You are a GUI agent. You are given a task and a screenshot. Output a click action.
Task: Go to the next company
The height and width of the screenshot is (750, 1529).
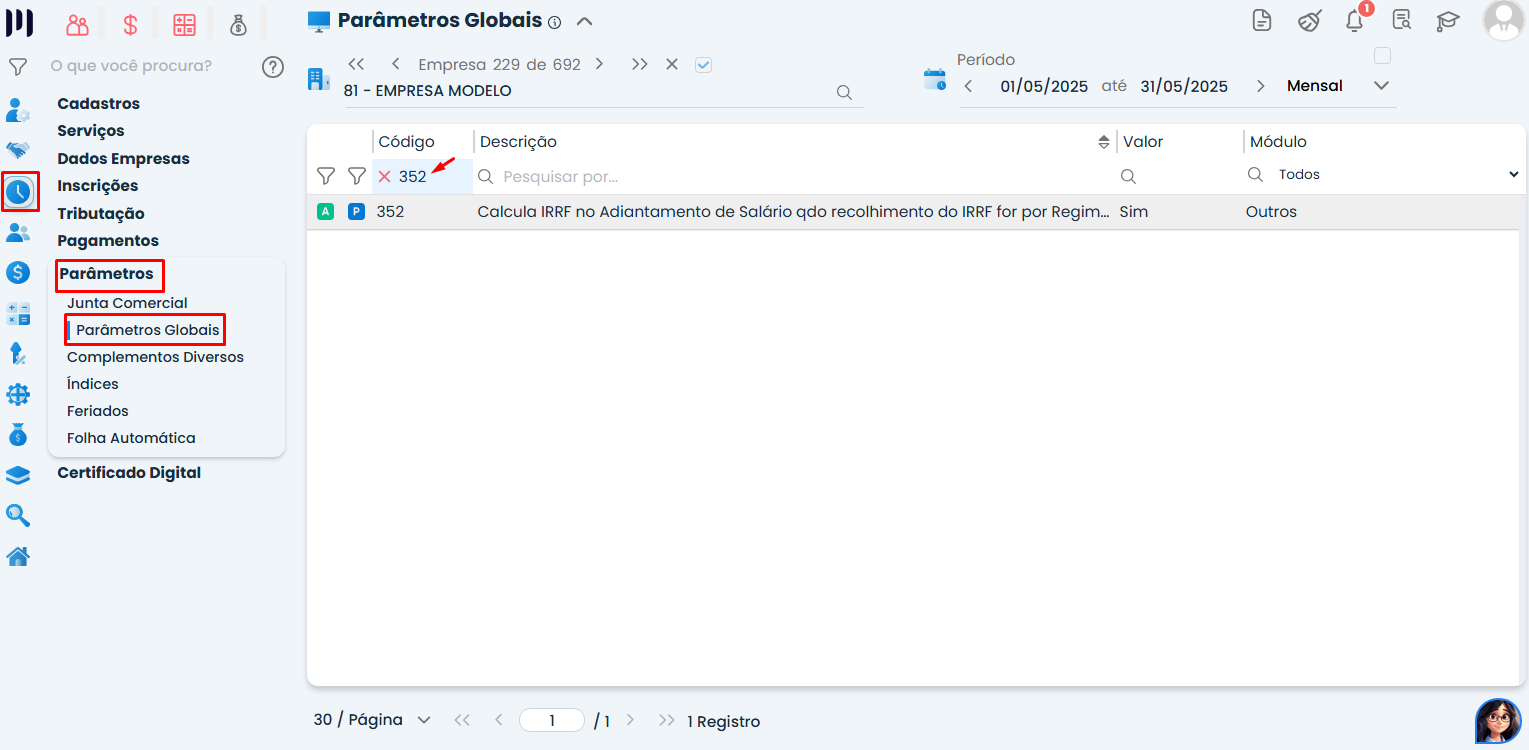[599, 64]
